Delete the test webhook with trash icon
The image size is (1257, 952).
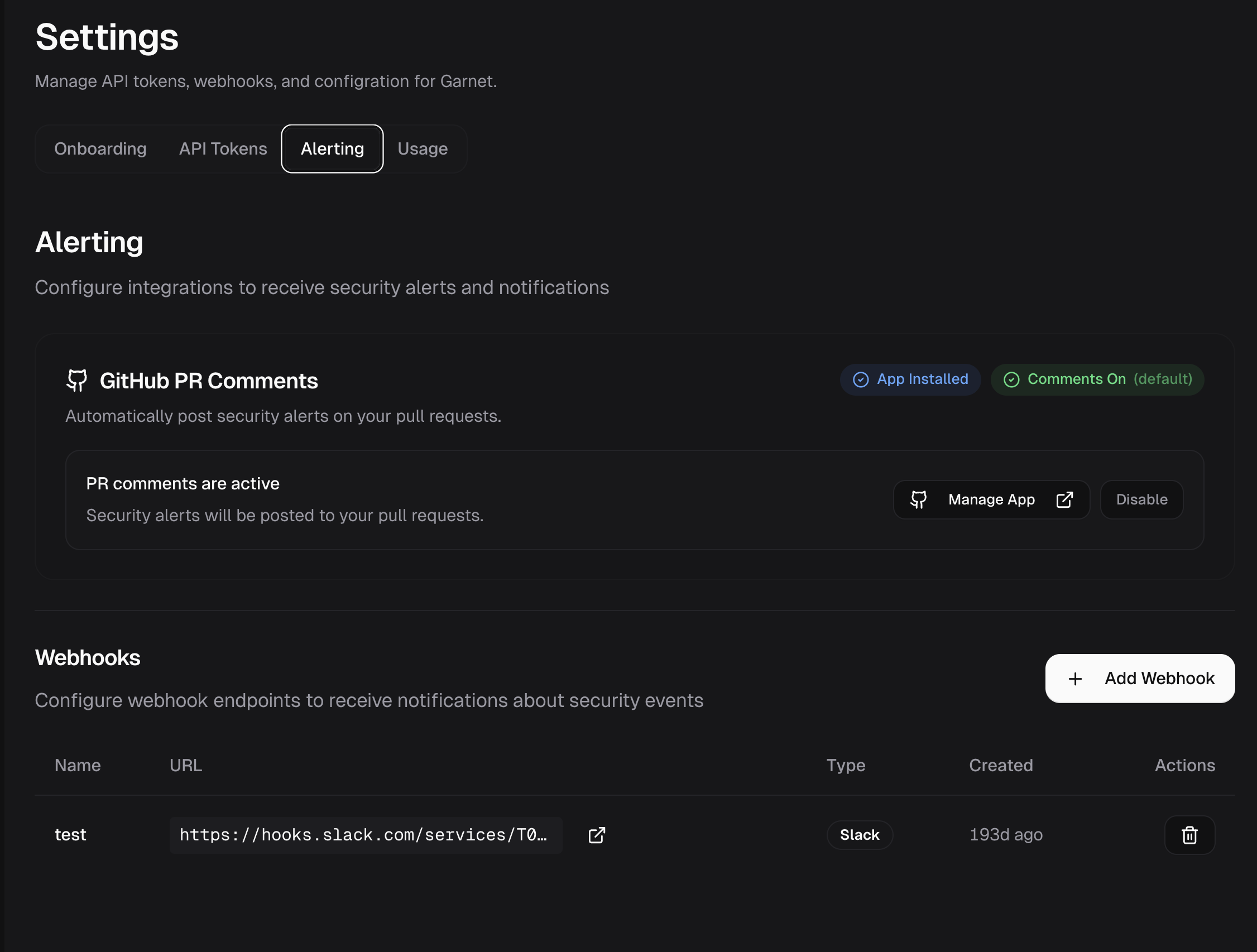click(1189, 834)
